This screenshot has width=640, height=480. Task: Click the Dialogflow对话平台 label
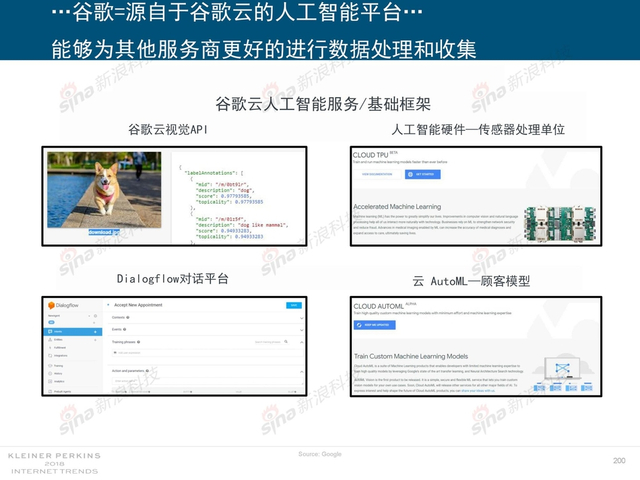tap(172, 279)
